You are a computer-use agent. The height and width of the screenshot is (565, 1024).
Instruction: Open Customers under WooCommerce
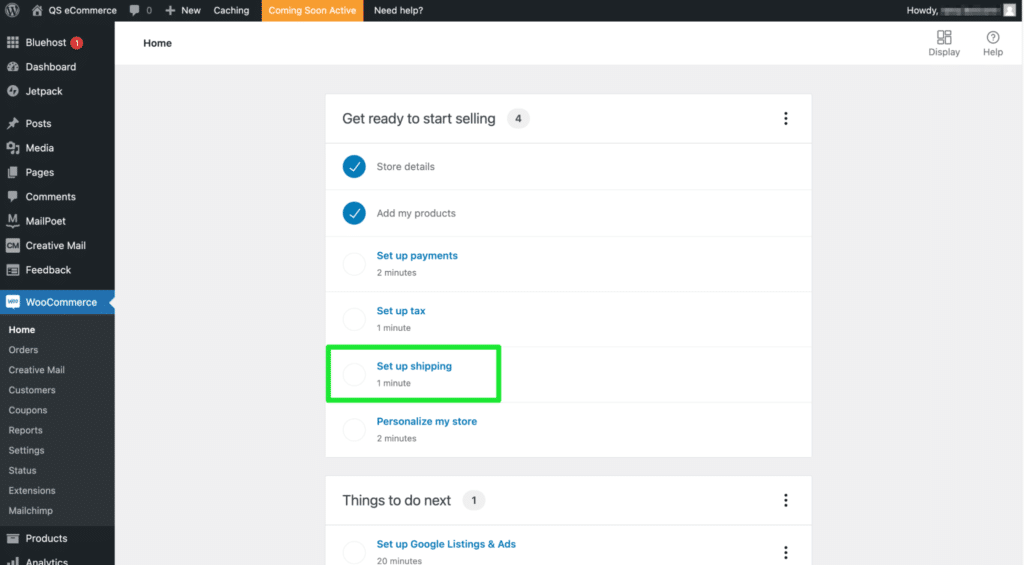[32, 390]
